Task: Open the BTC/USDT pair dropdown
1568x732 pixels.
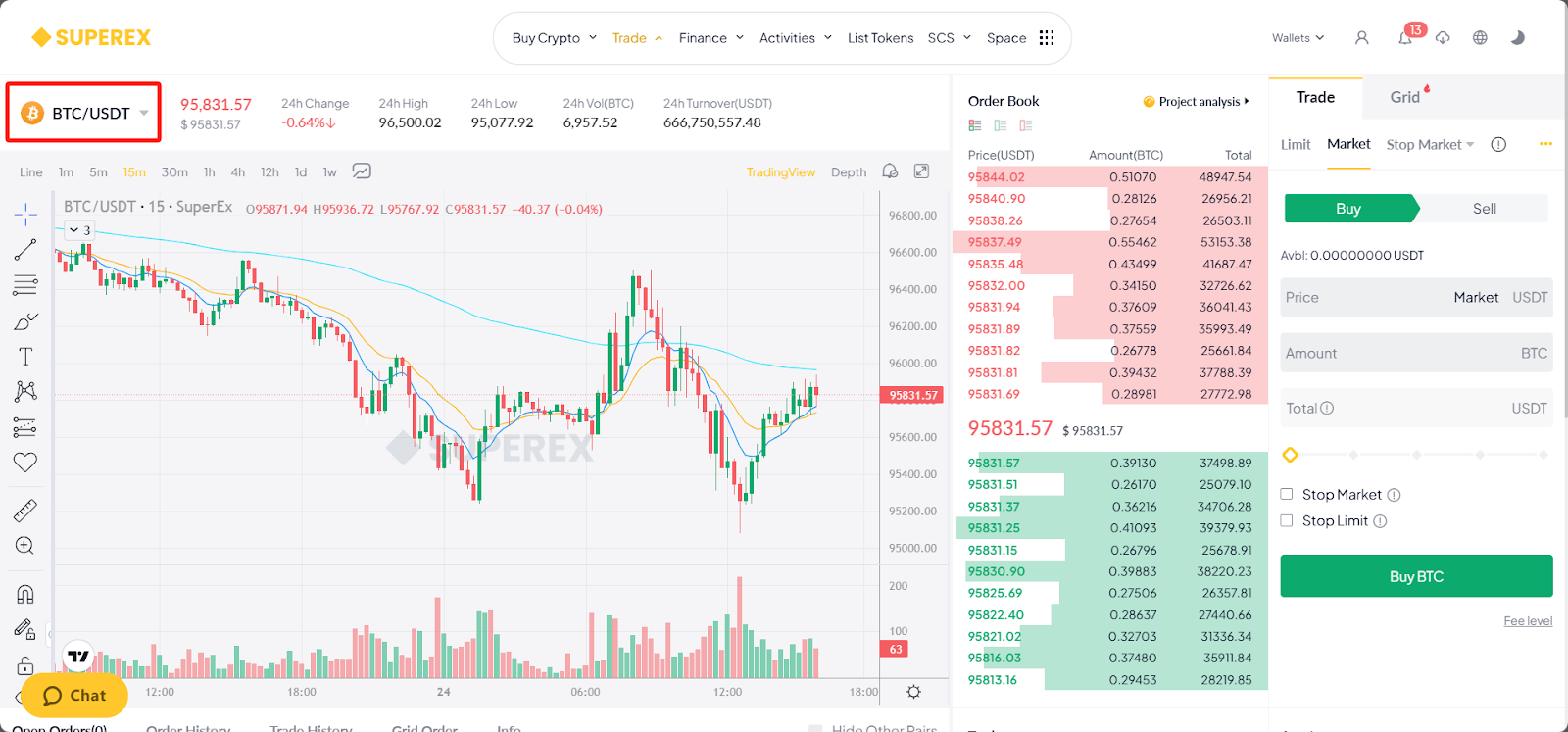Action: [84, 113]
